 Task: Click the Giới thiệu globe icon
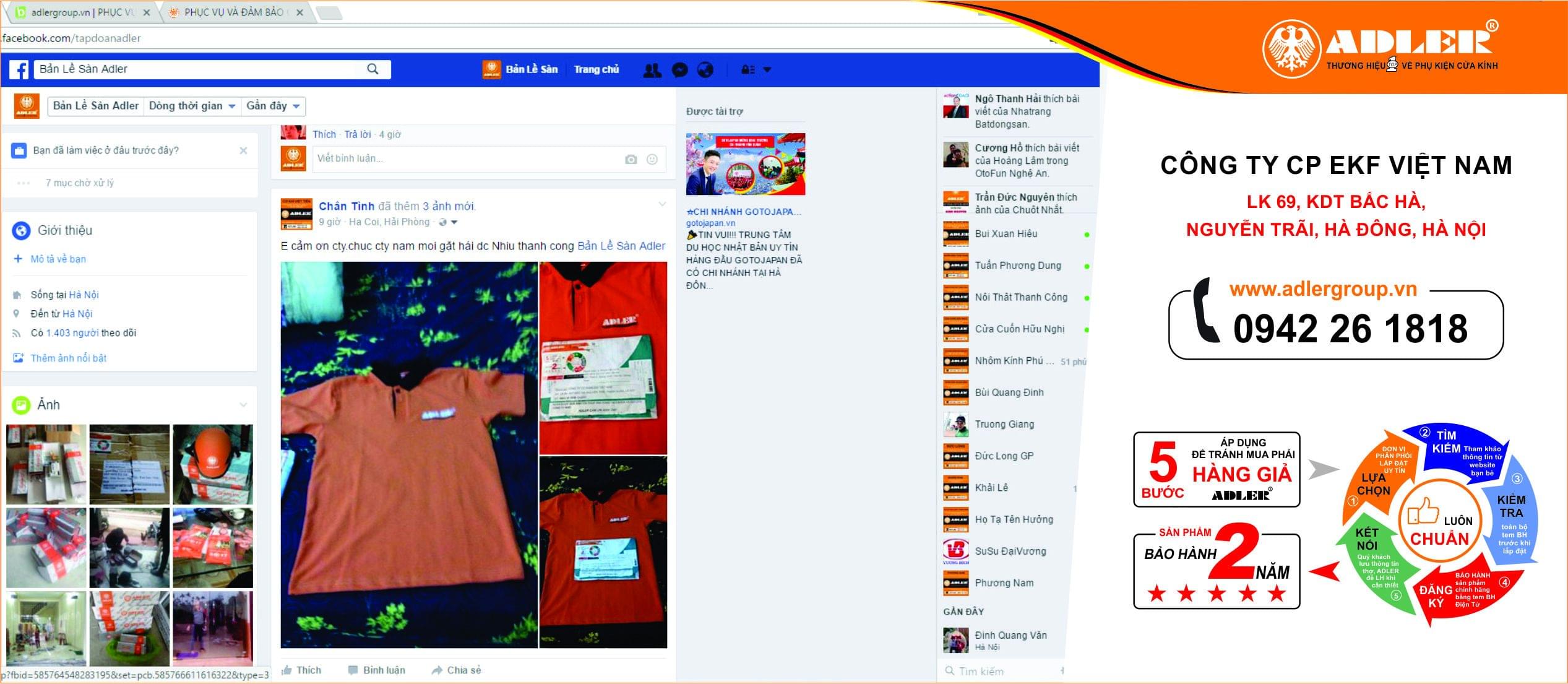coord(21,231)
